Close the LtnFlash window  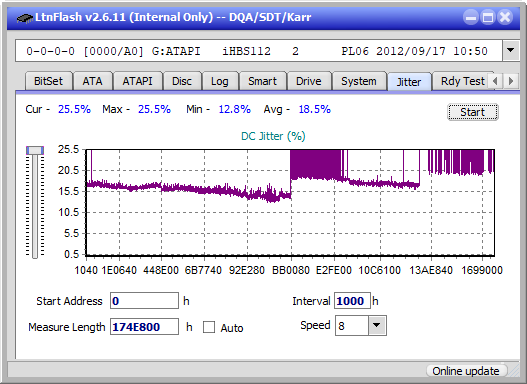505,17
